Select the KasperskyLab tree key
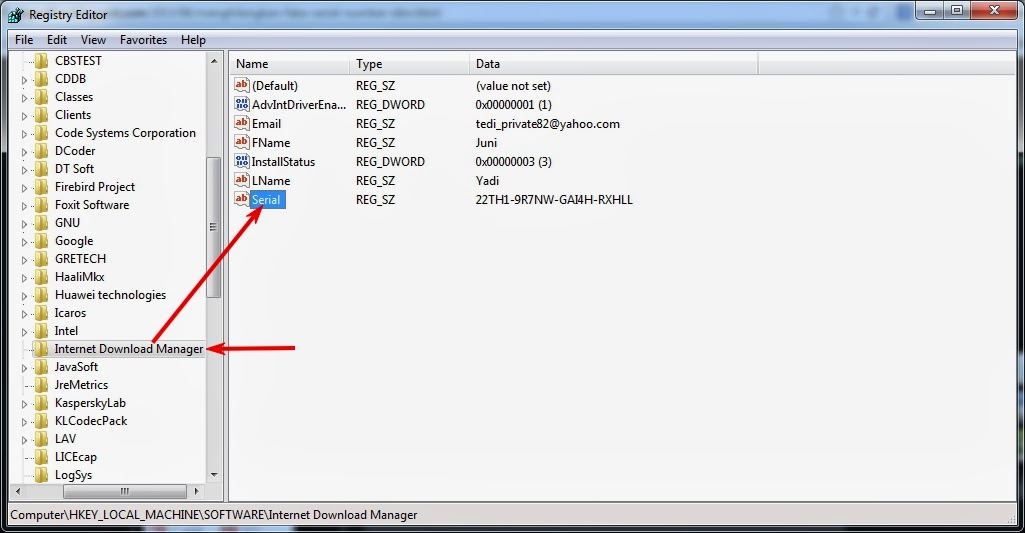This screenshot has height=533, width=1025. pyautogui.click(x=90, y=403)
